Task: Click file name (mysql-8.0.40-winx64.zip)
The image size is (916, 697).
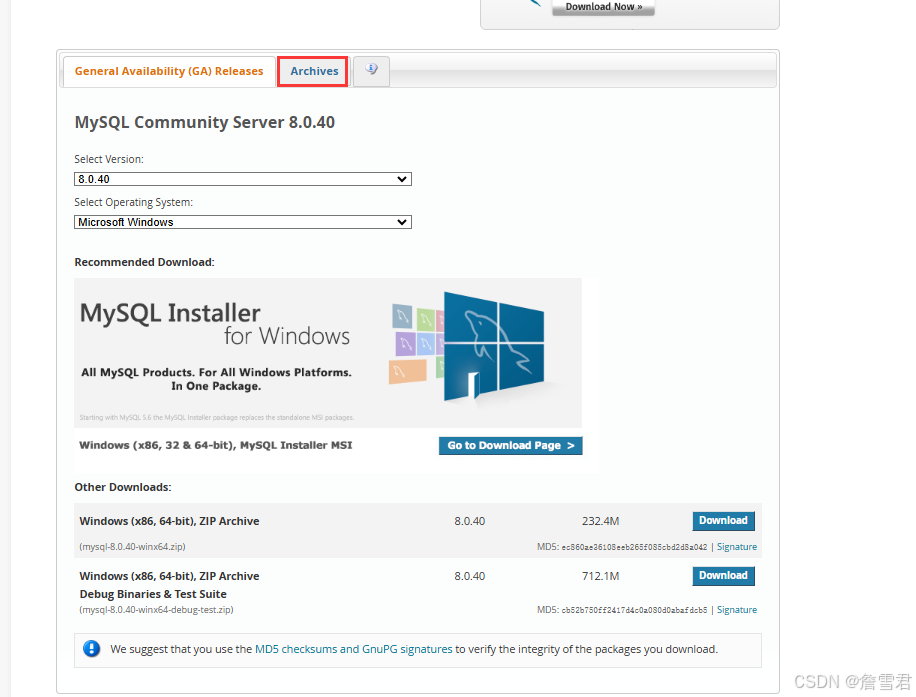Action: (133, 547)
